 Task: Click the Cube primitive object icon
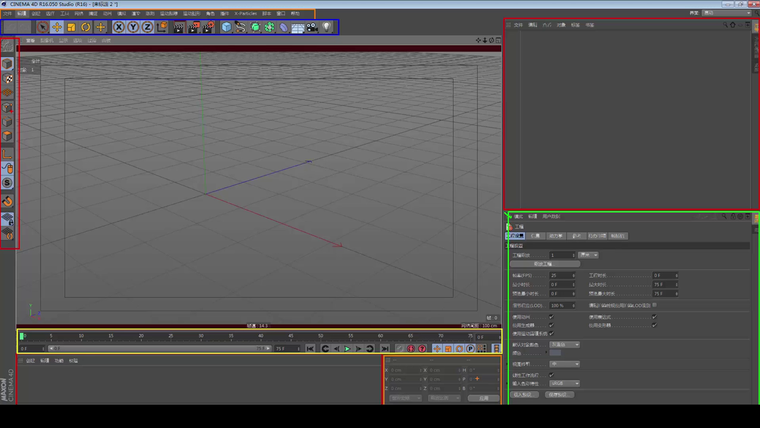(x=227, y=27)
